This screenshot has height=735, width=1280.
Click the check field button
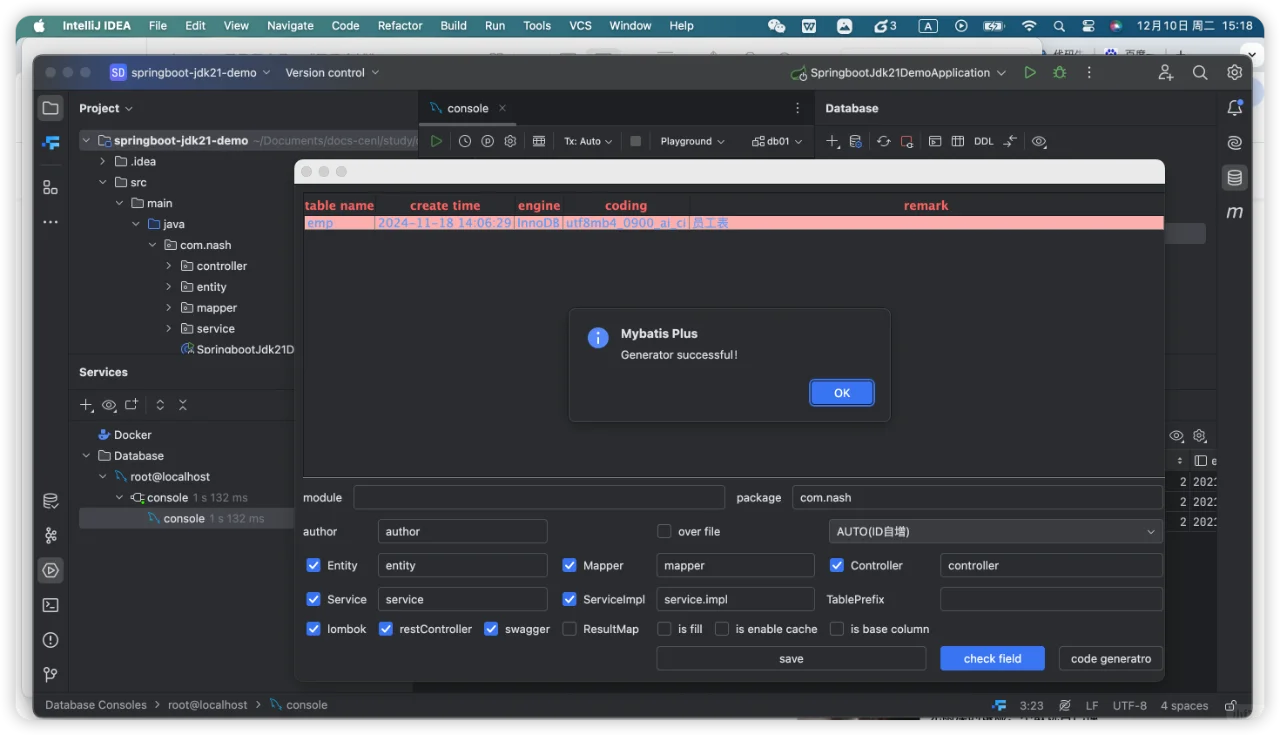(992, 659)
